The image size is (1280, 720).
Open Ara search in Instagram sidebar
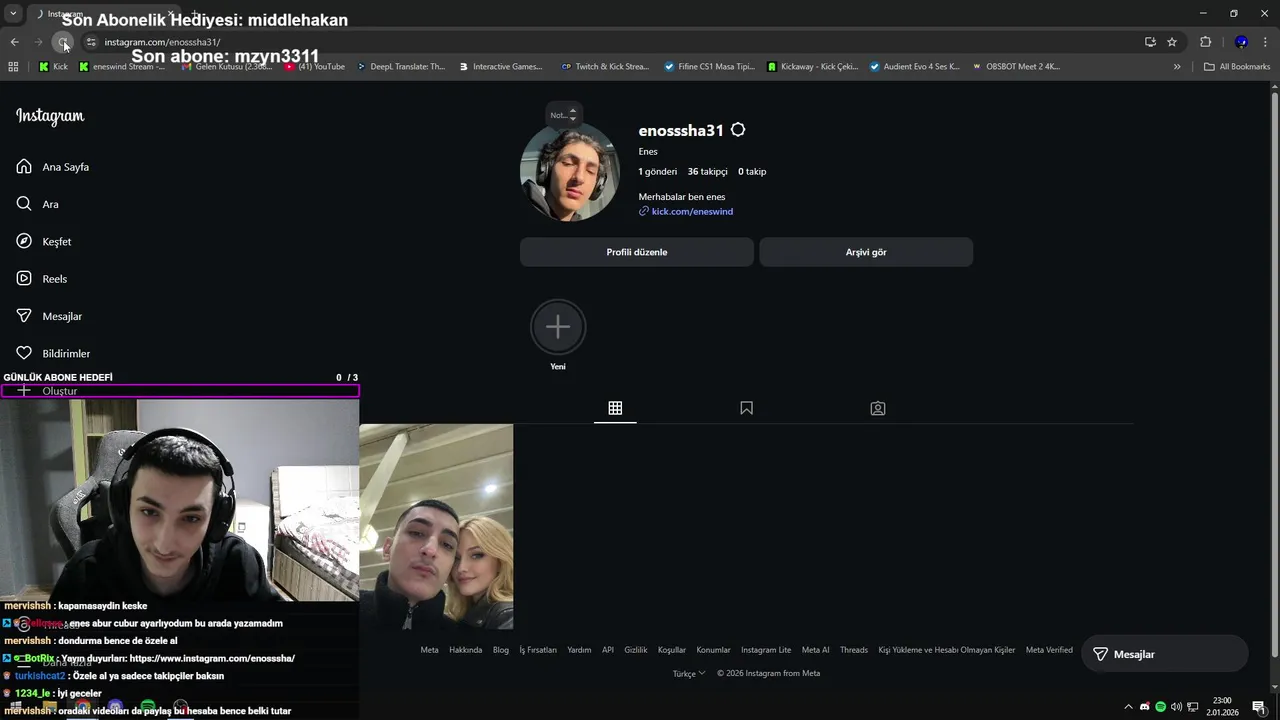(38, 204)
